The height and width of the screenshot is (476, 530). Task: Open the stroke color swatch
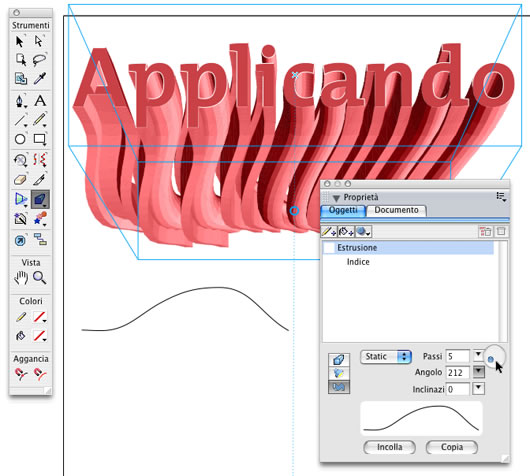(40, 317)
